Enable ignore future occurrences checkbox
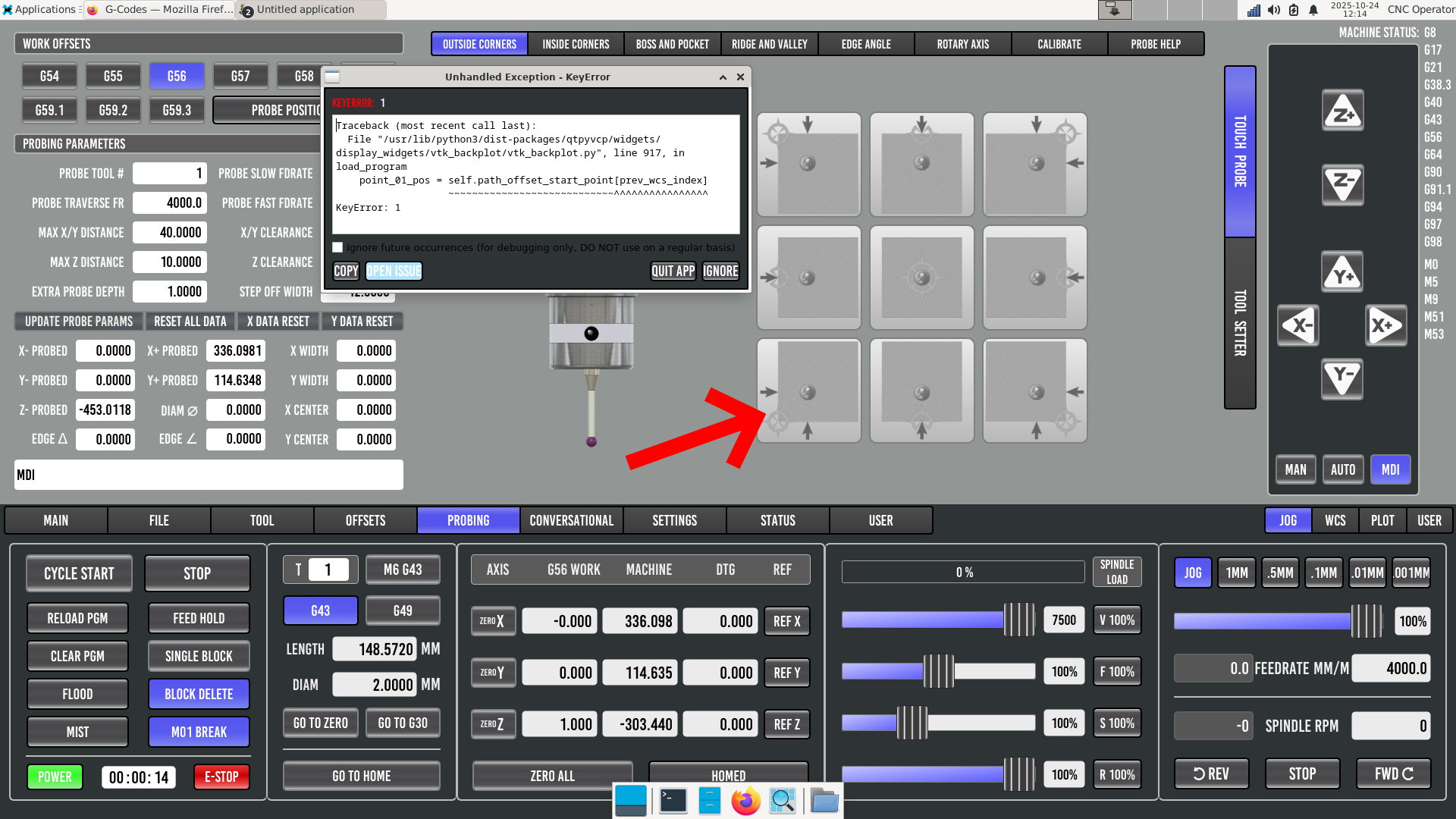Viewport: 1456px width, 819px height. pos(338,248)
